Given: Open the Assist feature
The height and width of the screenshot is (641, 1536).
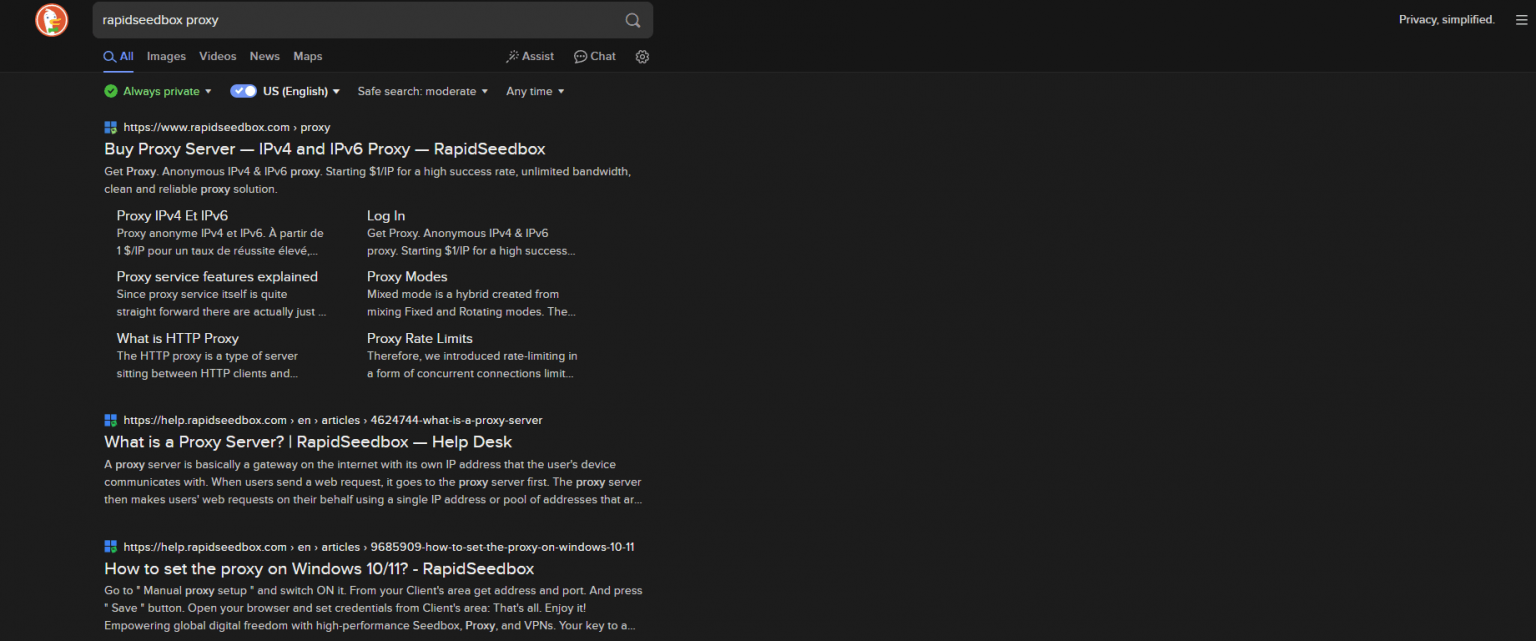Looking at the screenshot, I should point(529,56).
